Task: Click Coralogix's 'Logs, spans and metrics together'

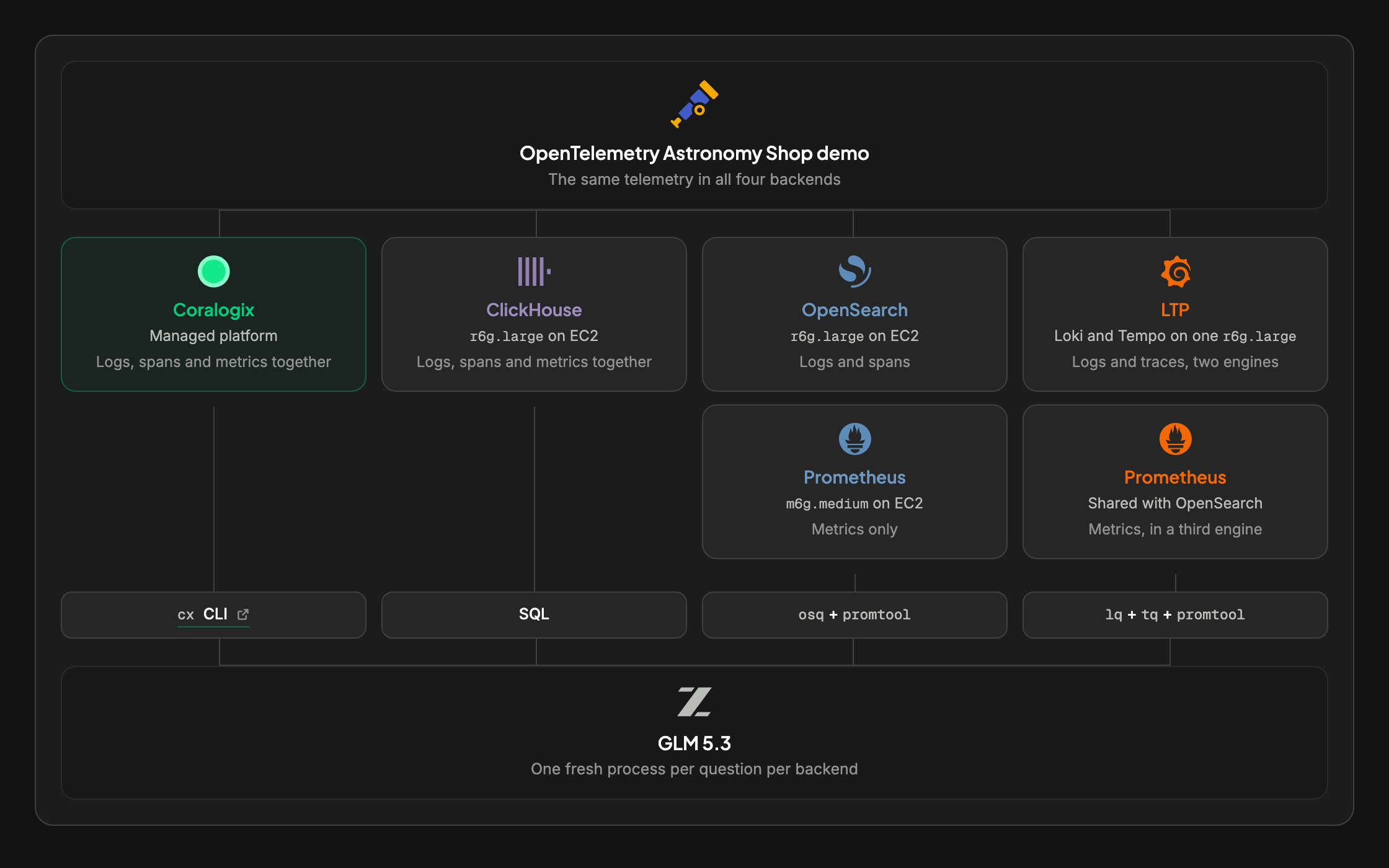Action: point(213,362)
